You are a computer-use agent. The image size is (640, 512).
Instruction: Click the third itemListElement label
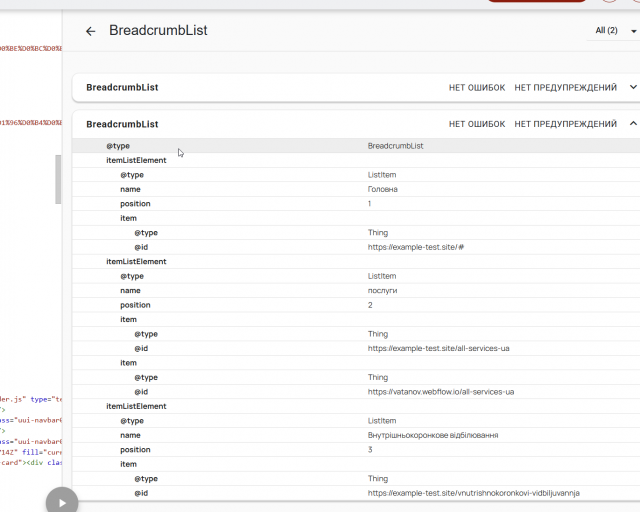click(x=136, y=406)
